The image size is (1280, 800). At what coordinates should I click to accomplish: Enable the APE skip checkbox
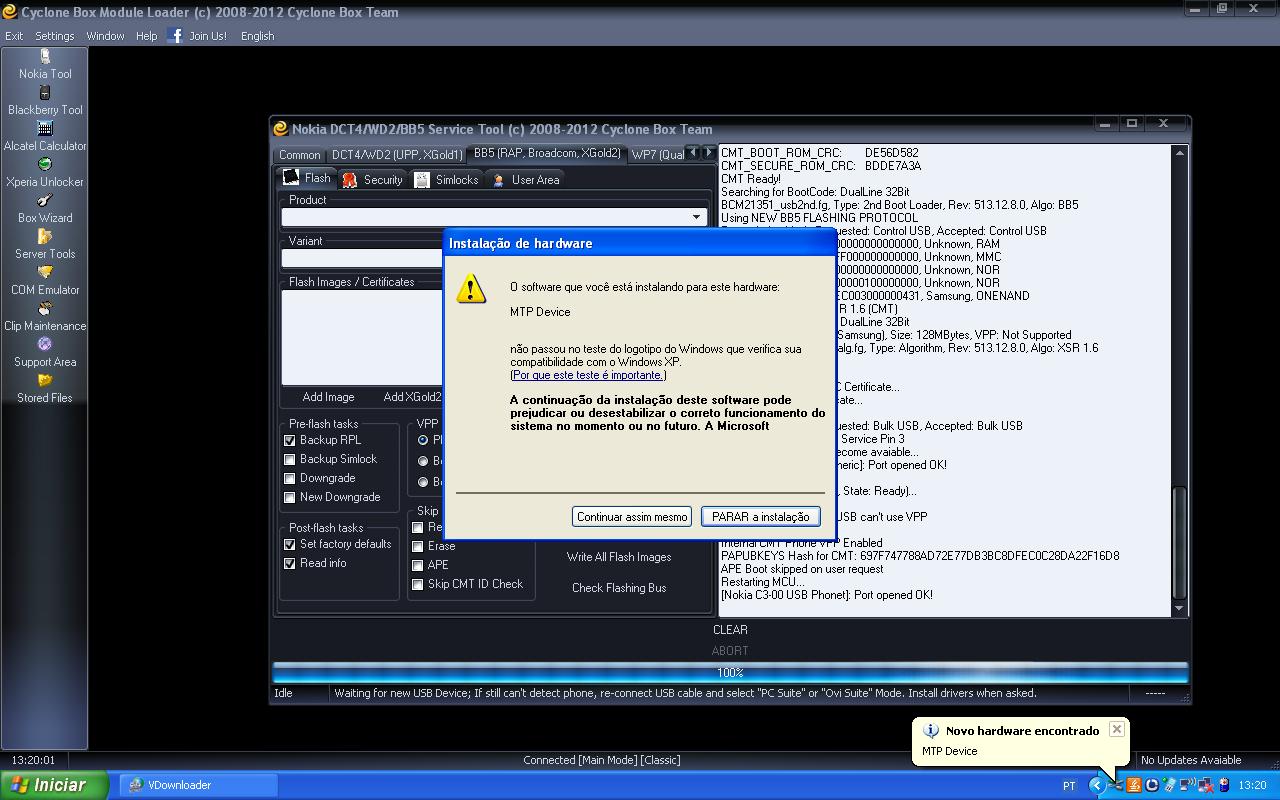click(418, 565)
